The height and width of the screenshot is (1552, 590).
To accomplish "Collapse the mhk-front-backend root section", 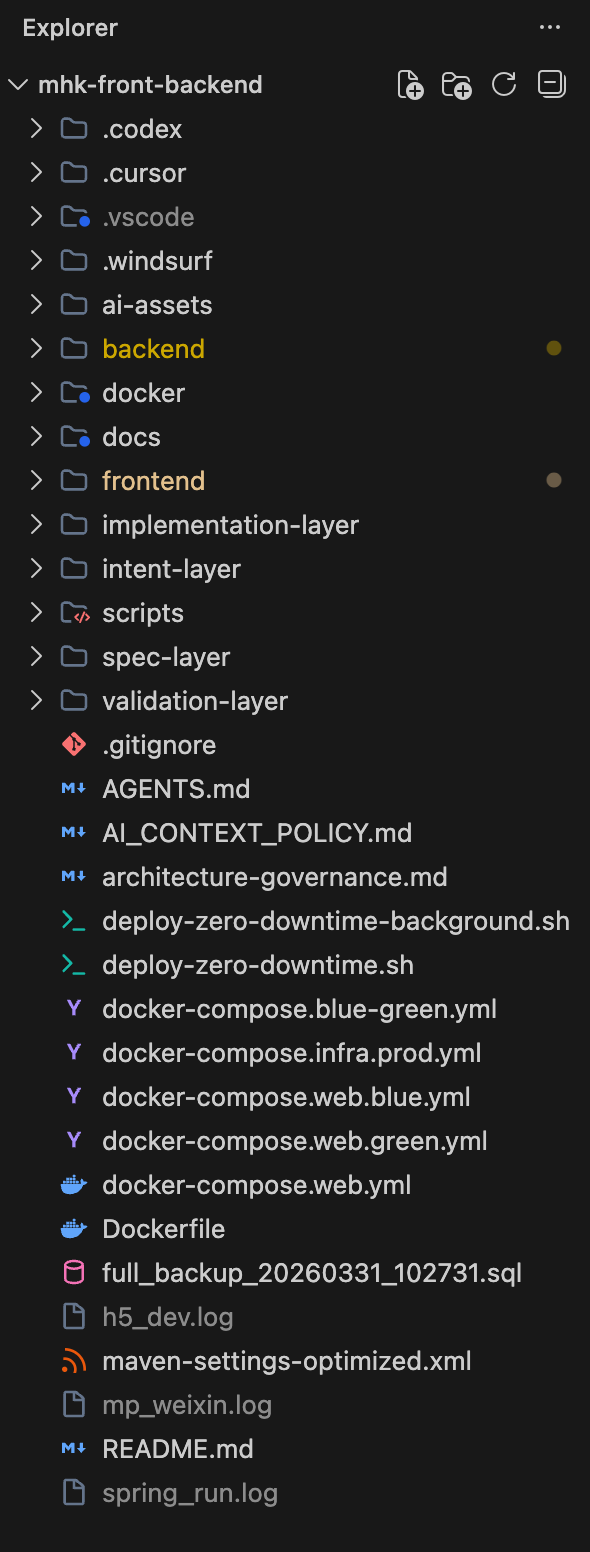I will coord(18,85).
